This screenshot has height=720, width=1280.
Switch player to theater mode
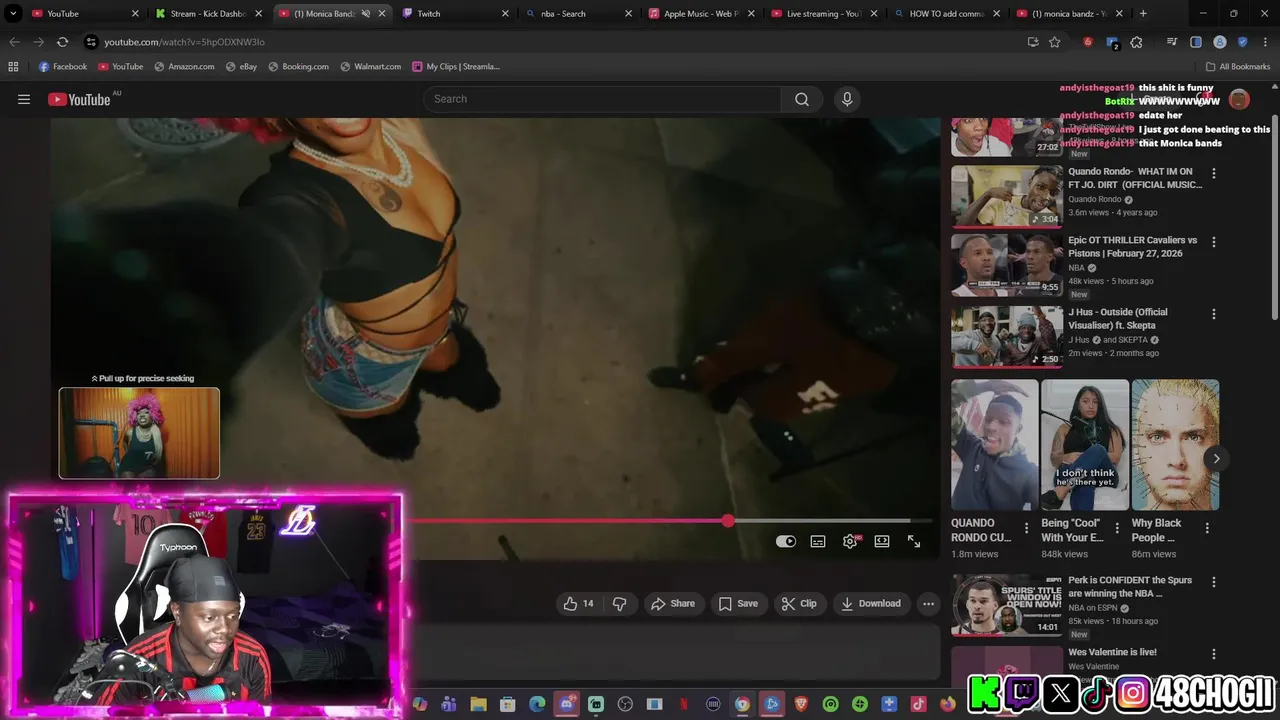pyautogui.click(x=882, y=541)
